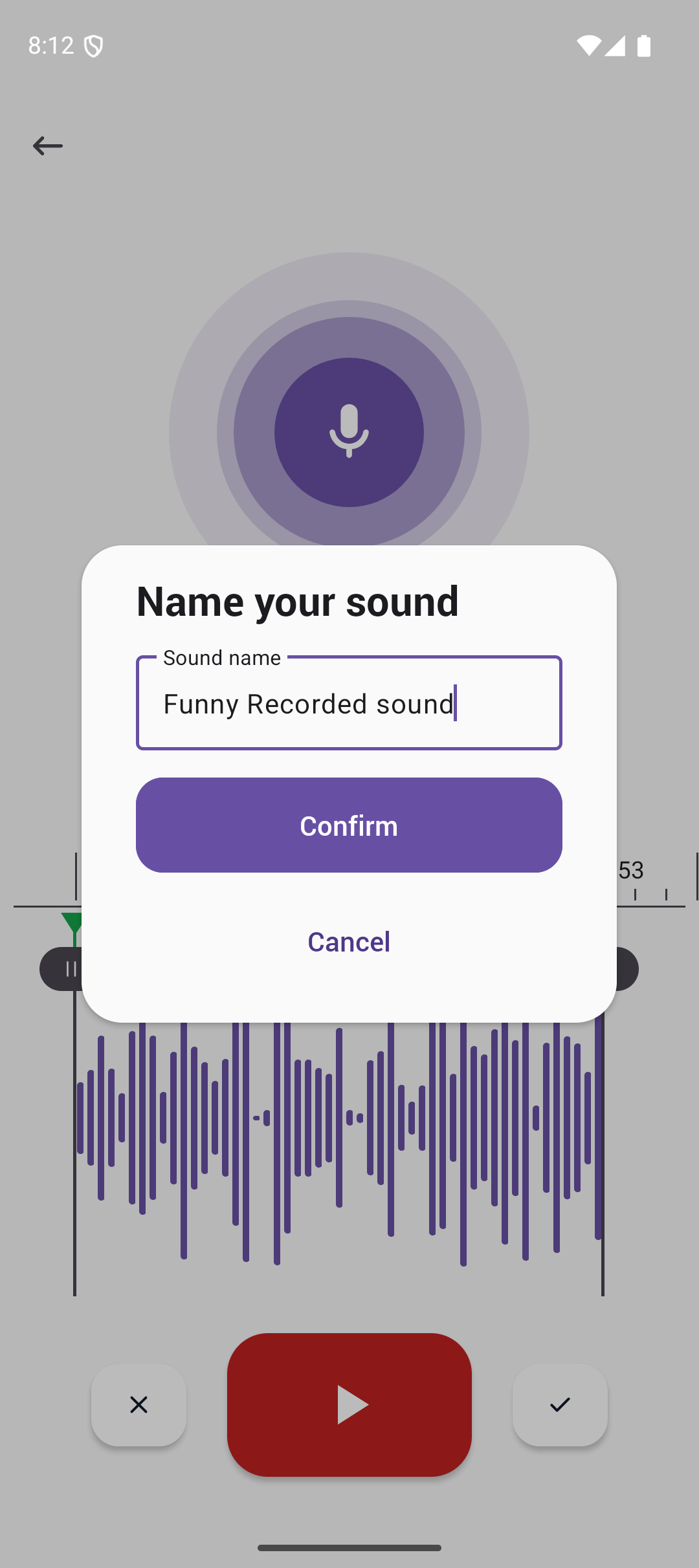Tap the VPN shield status icon

[94, 46]
